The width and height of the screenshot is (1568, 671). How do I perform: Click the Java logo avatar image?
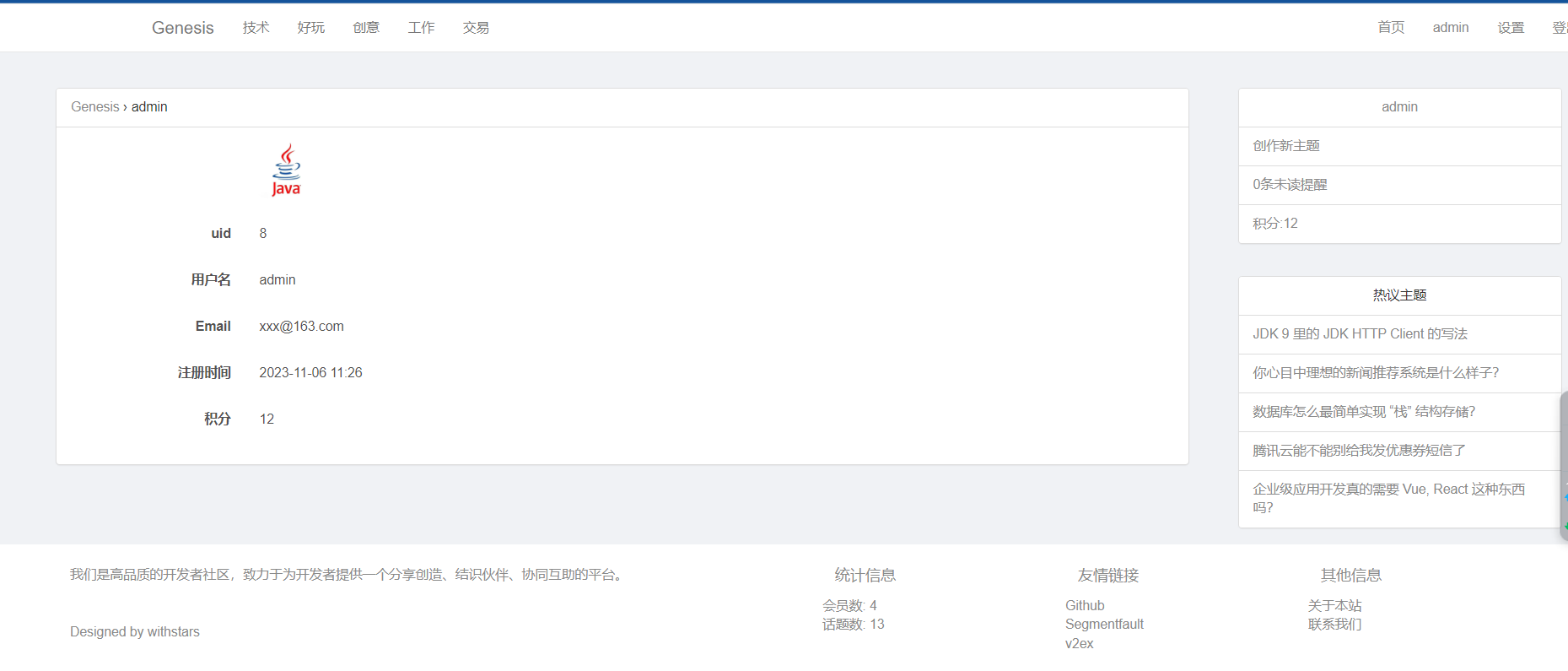point(286,170)
